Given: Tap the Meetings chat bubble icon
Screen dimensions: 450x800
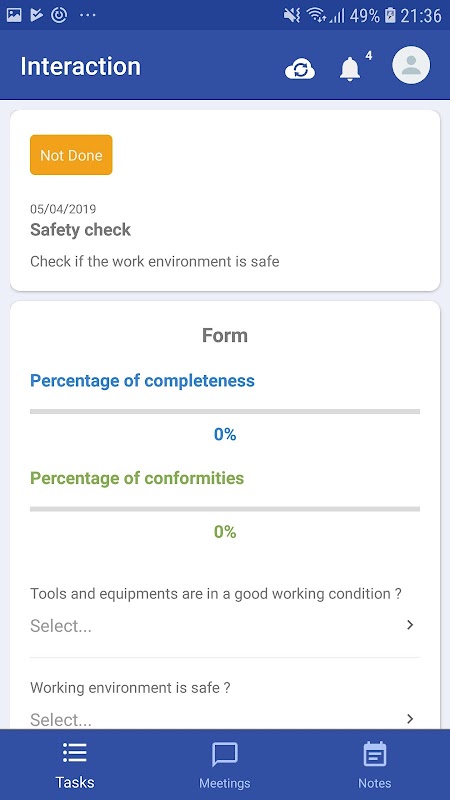Looking at the screenshot, I should click(x=224, y=754).
